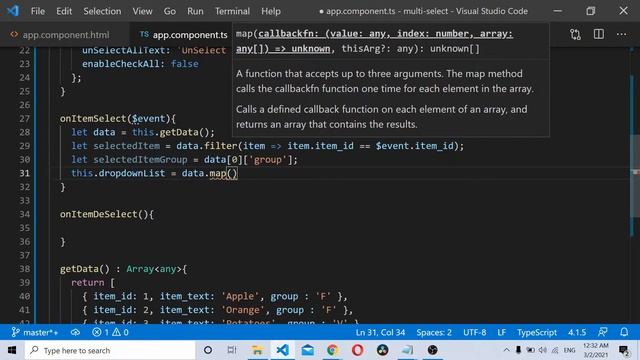Open File Explorer from taskbar
Viewport: 640px width, 360px height.
coord(257,350)
